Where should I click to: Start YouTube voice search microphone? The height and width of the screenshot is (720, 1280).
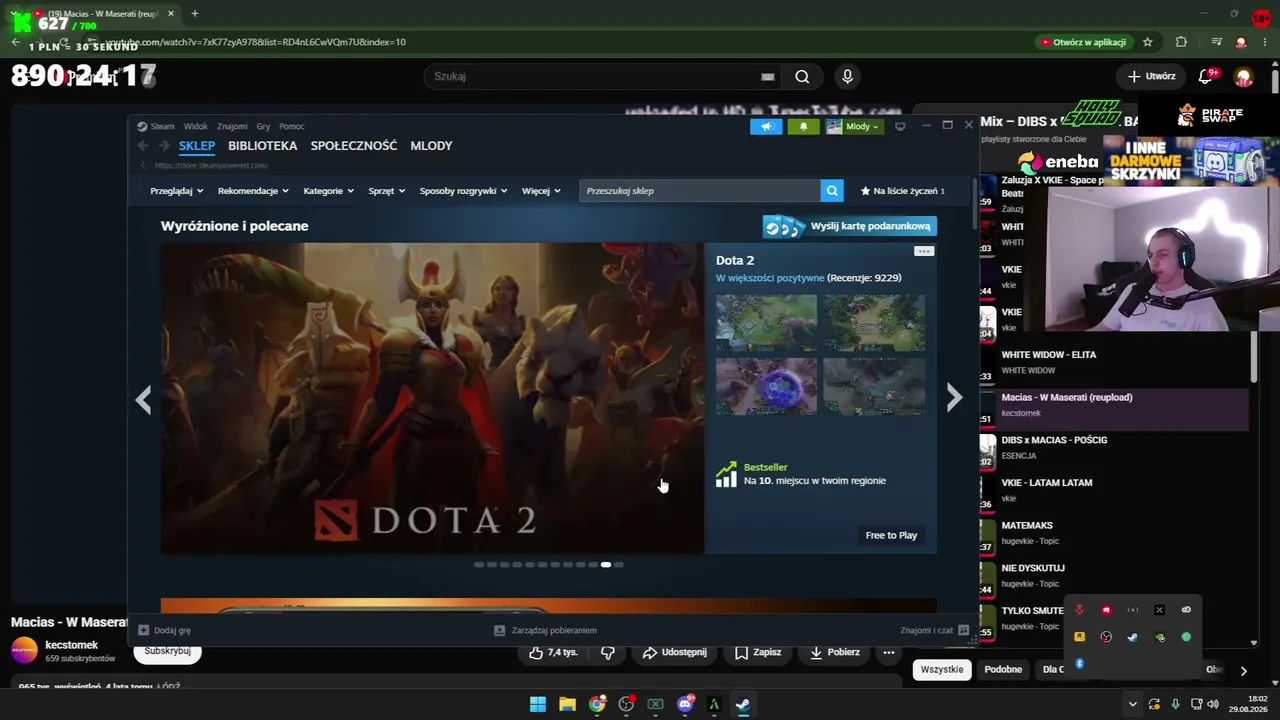[847, 77]
